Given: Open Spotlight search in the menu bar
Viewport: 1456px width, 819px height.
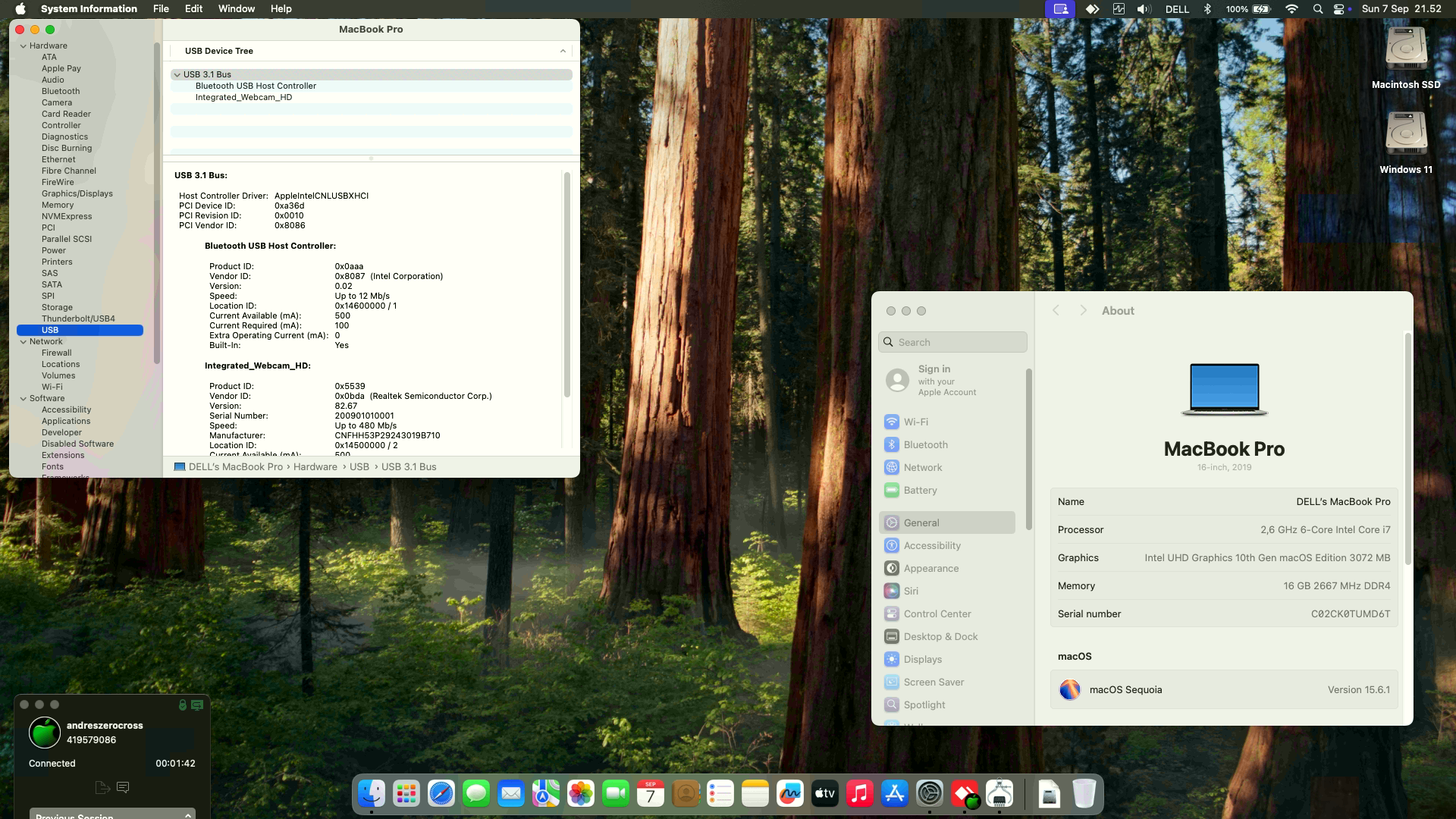Looking at the screenshot, I should coord(1318,9).
